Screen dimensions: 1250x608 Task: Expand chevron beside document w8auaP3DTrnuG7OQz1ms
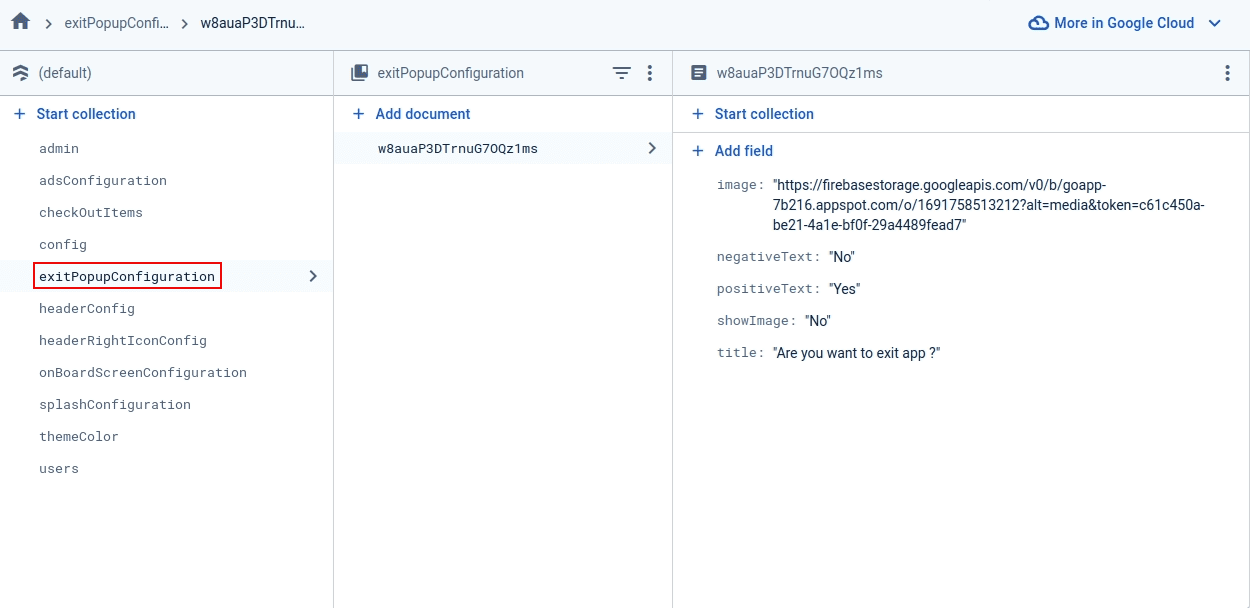652,148
